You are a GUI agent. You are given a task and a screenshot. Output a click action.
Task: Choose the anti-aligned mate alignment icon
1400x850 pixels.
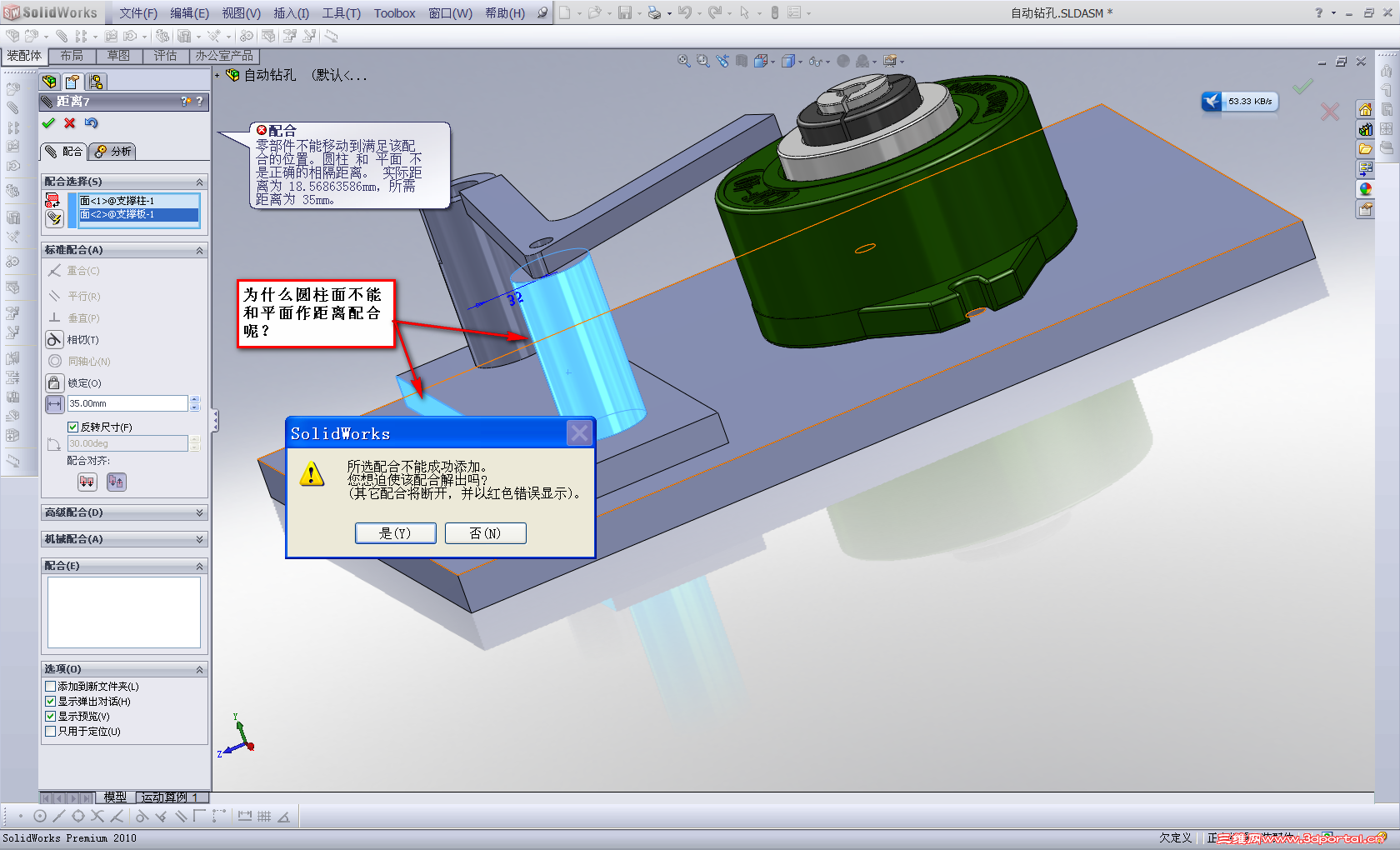click(x=116, y=482)
